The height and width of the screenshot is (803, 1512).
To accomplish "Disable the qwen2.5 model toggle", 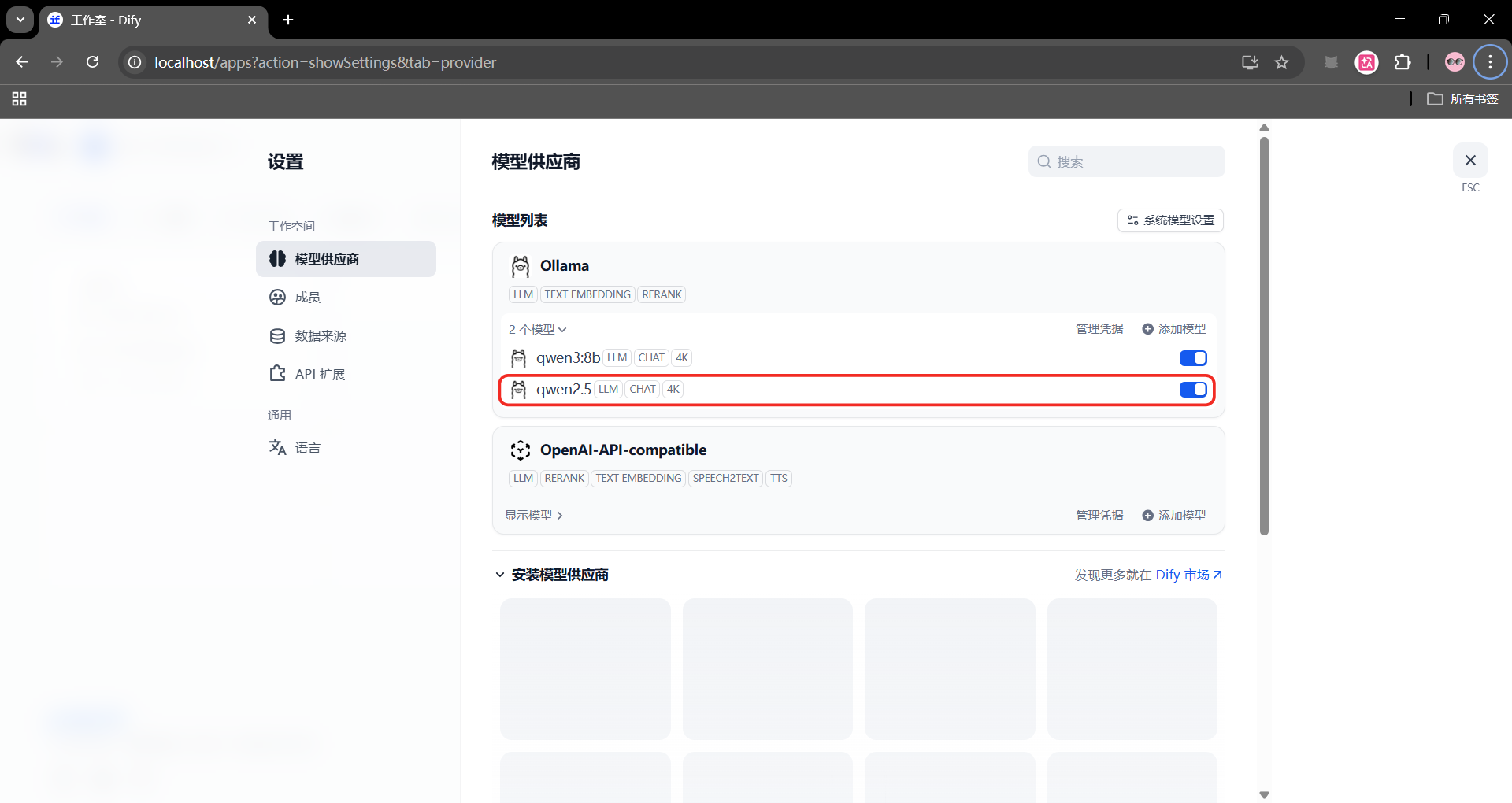I will [1193, 390].
